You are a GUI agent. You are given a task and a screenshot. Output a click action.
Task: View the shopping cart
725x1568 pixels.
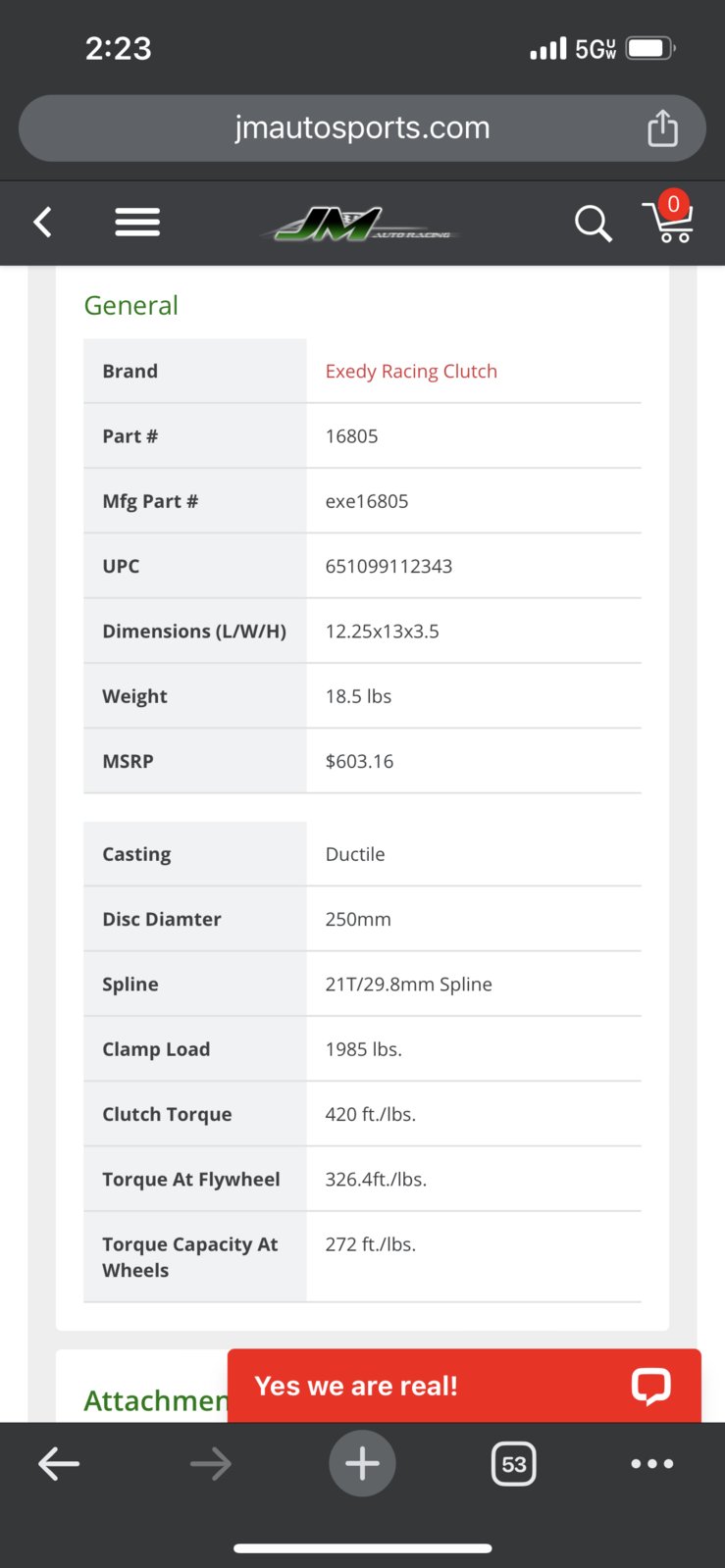tap(668, 220)
